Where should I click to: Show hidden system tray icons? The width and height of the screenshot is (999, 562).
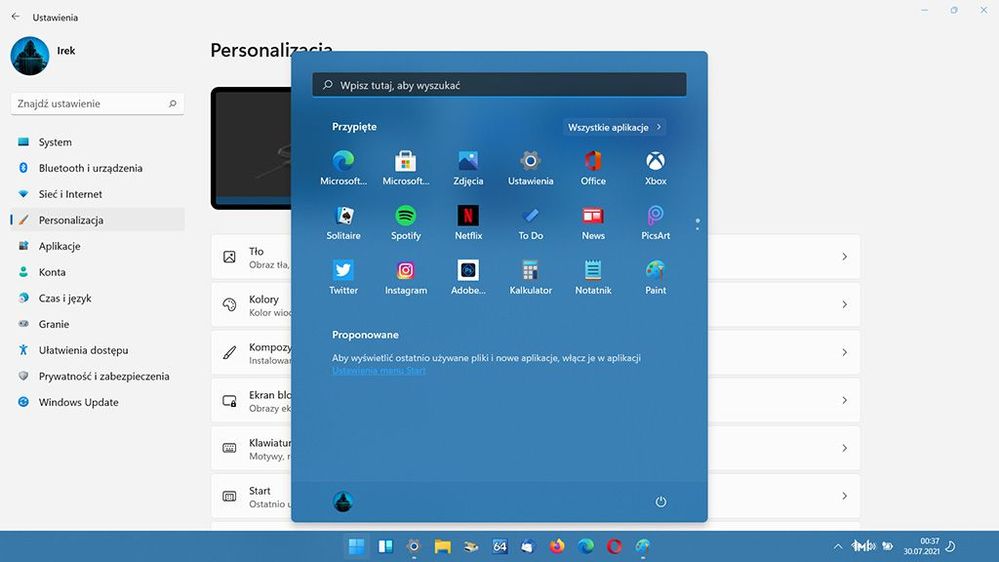[837, 547]
